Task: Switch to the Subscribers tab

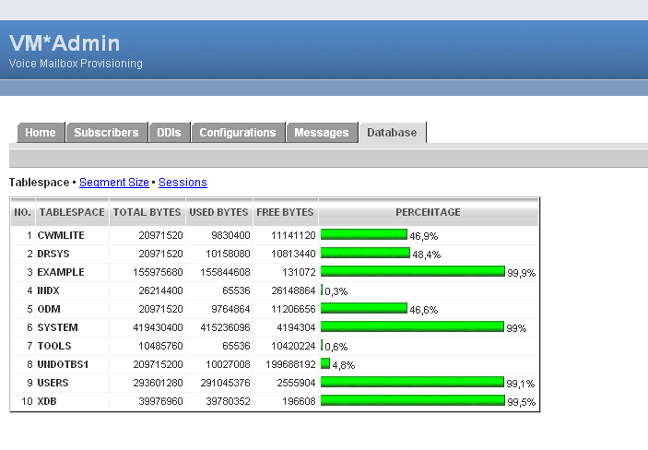Action: pyautogui.click(x=106, y=132)
